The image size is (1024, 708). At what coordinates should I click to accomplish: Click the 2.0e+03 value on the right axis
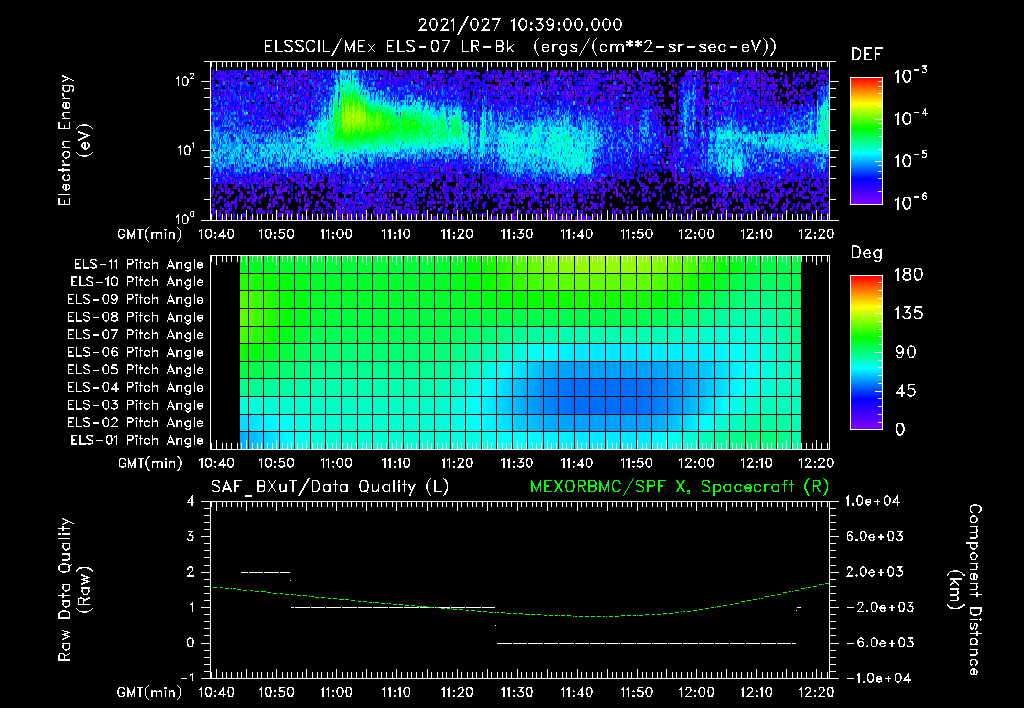(875, 572)
